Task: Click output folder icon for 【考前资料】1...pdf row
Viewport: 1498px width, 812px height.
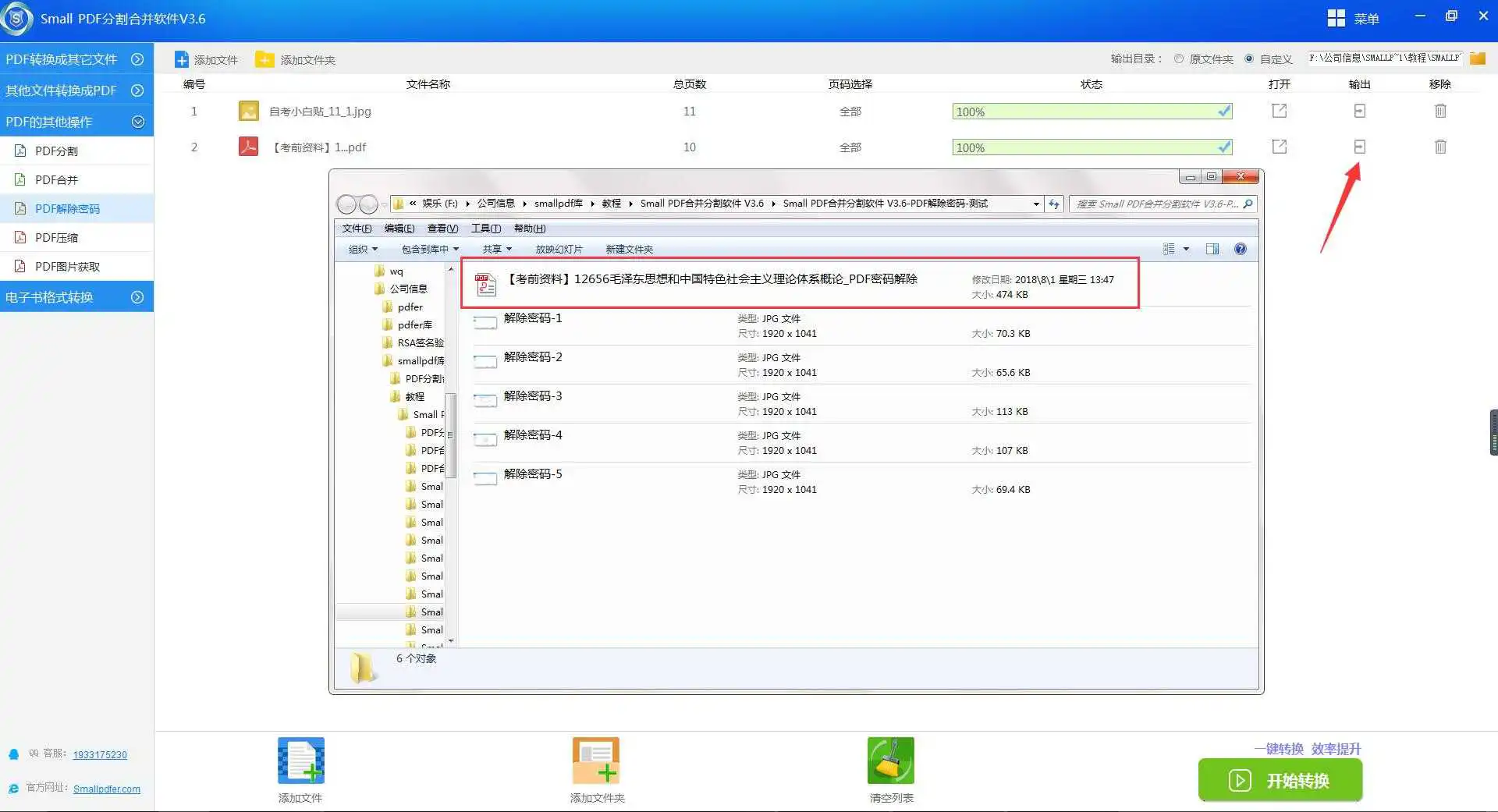Action: coord(1359,147)
